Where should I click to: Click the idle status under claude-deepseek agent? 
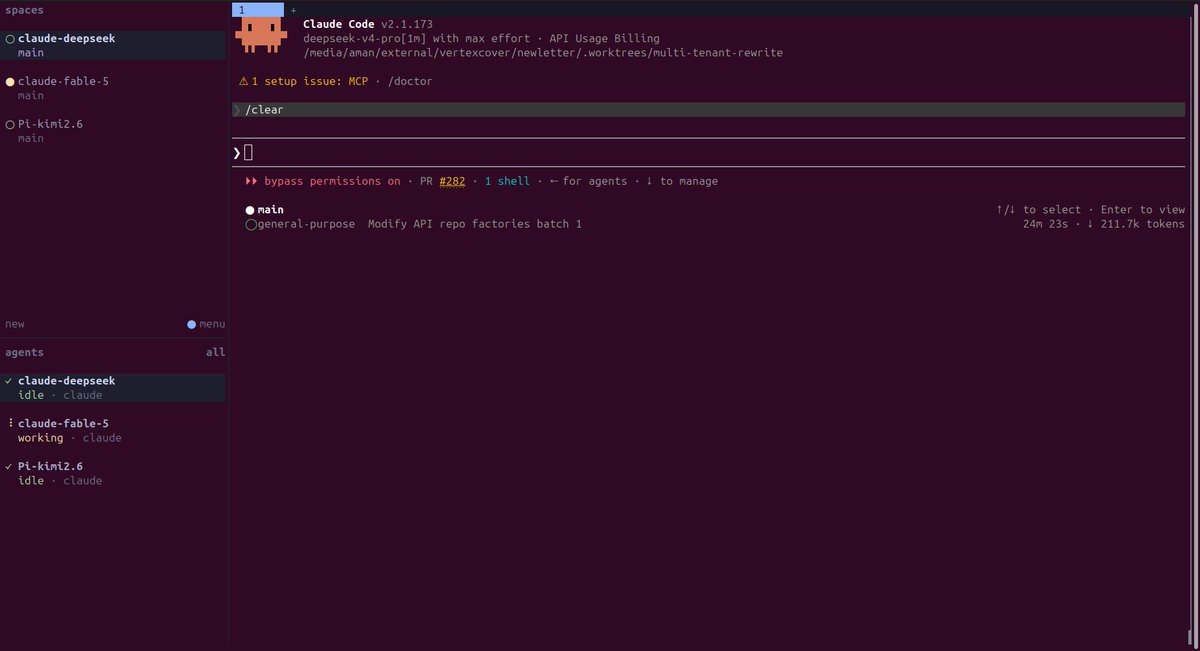click(x=31, y=395)
